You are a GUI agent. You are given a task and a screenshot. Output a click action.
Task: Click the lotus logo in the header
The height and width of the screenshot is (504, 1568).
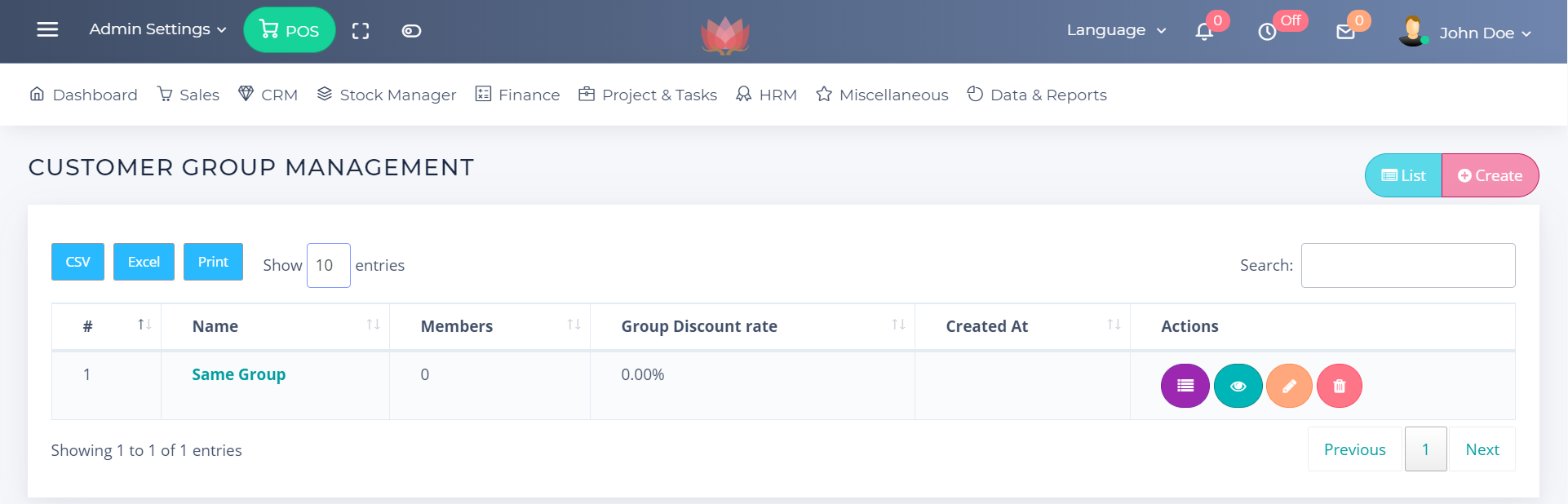[x=724, y=36]
